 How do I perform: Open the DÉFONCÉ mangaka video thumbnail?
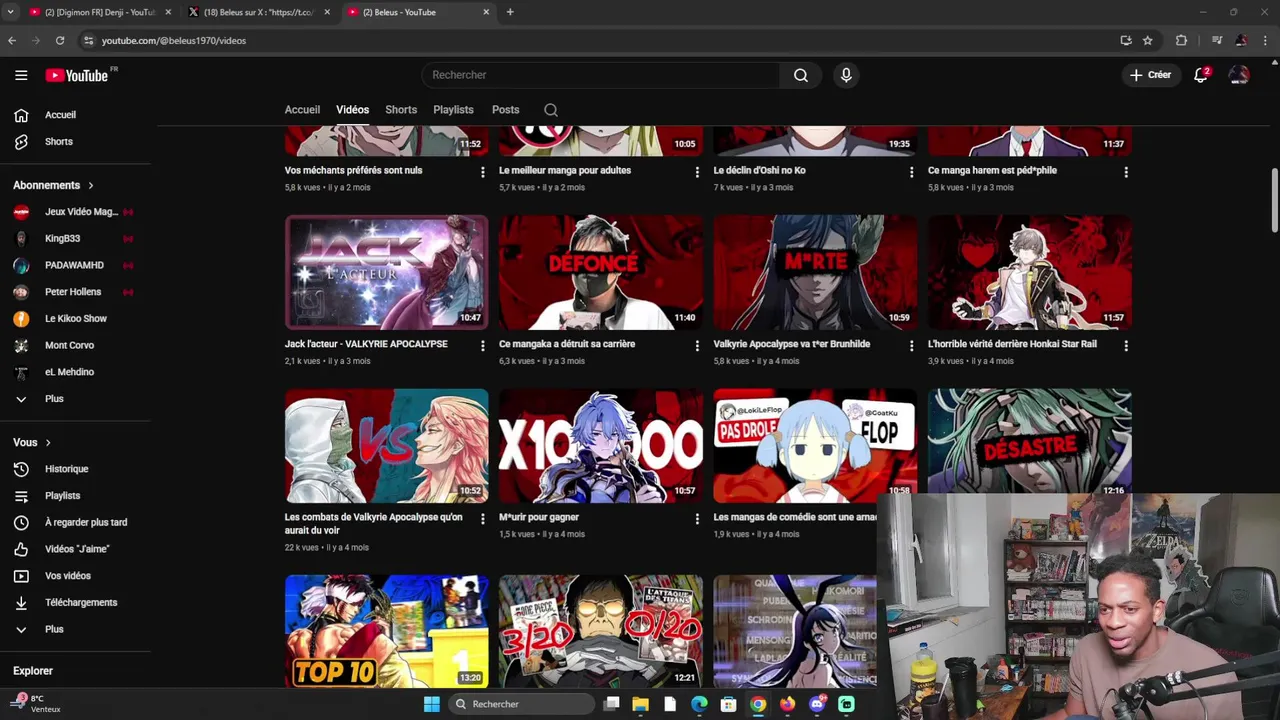click(601, 272)
